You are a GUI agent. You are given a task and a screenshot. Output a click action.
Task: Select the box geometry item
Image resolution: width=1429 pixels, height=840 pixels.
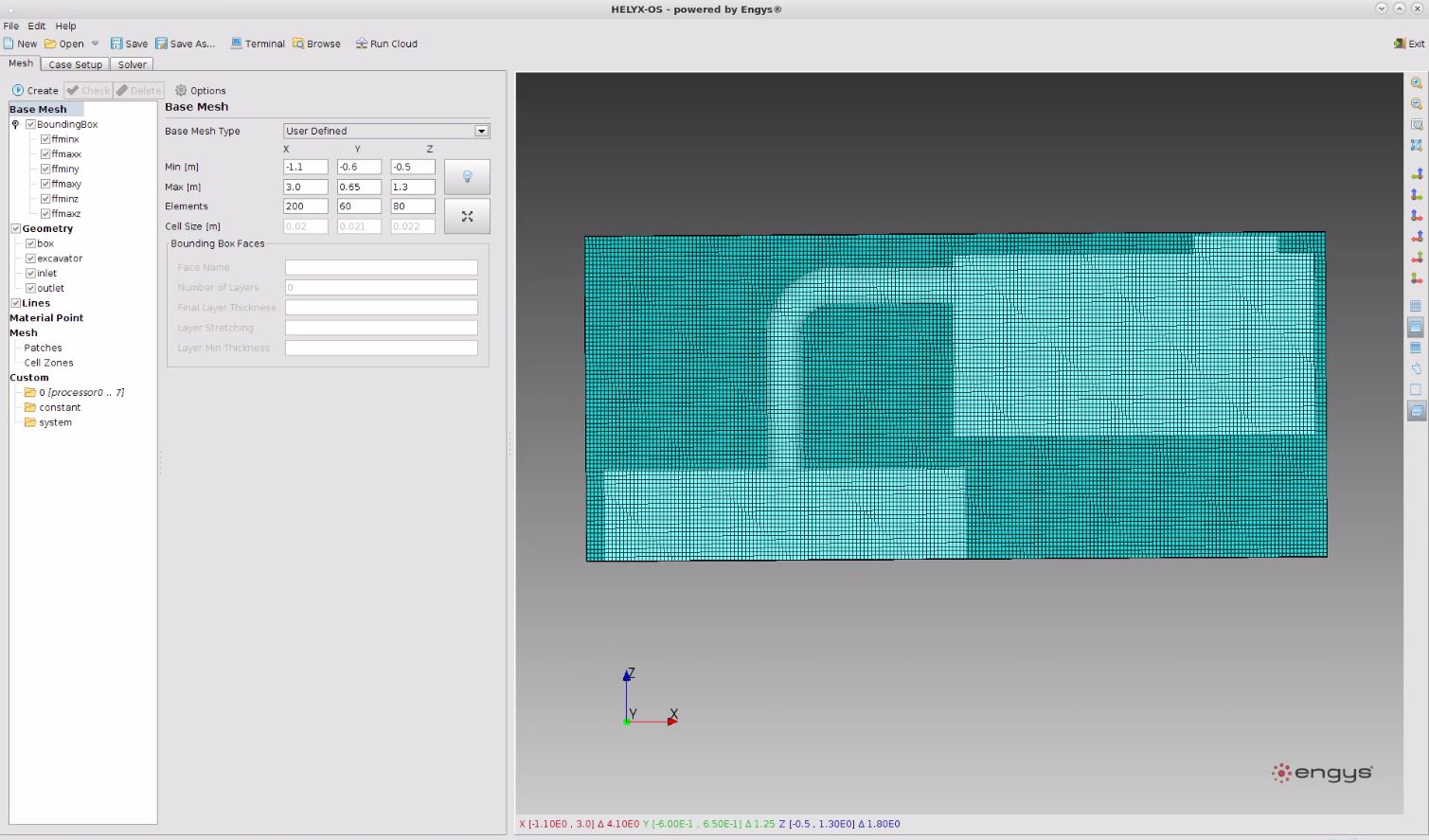[x=45, y=243]
